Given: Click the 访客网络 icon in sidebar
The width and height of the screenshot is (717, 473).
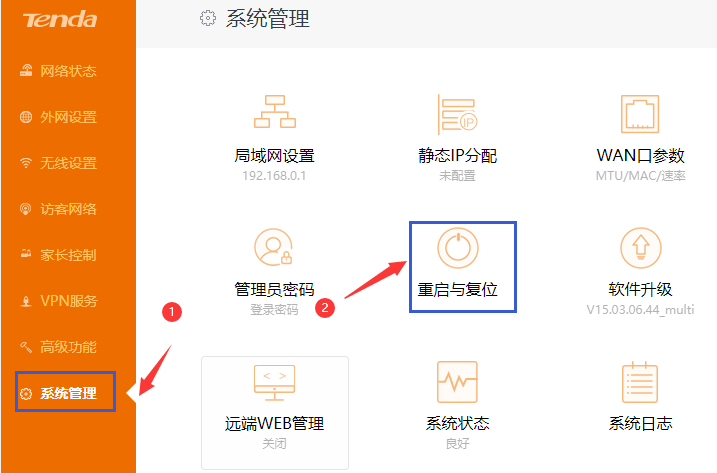Looking at the screenshot, I should pos(26,209).
